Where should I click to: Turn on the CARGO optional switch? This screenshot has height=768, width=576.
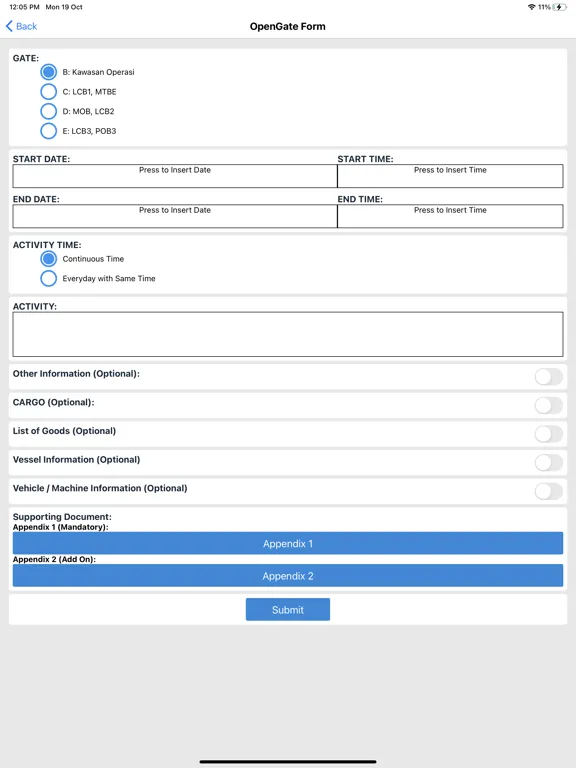coord(549,406)
